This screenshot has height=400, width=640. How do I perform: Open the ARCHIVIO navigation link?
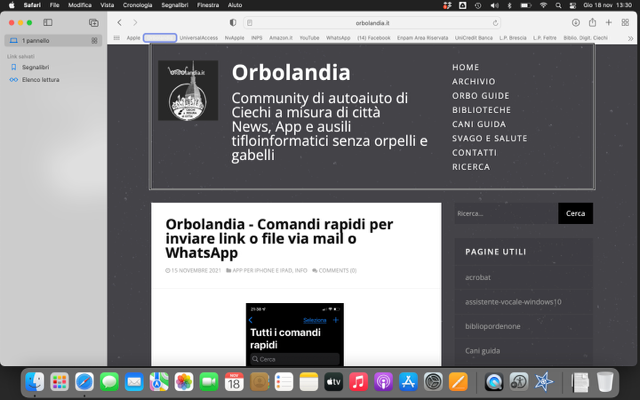(473, 82)
